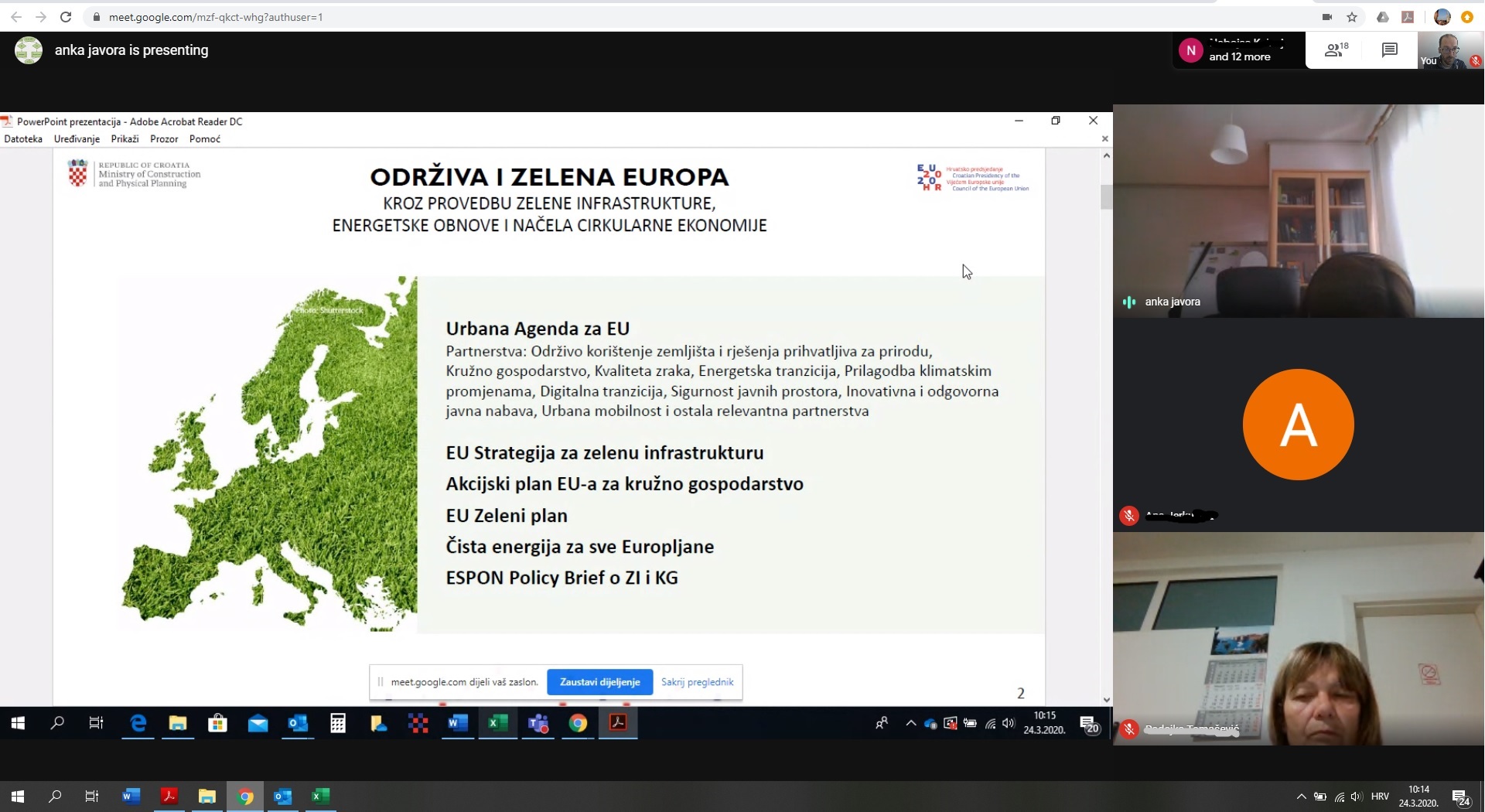Image resolution: width=1485 pixels, height=812 pixels.
Task: Unmute the anka javora speaker indicator
Action: coord(1128,302)
